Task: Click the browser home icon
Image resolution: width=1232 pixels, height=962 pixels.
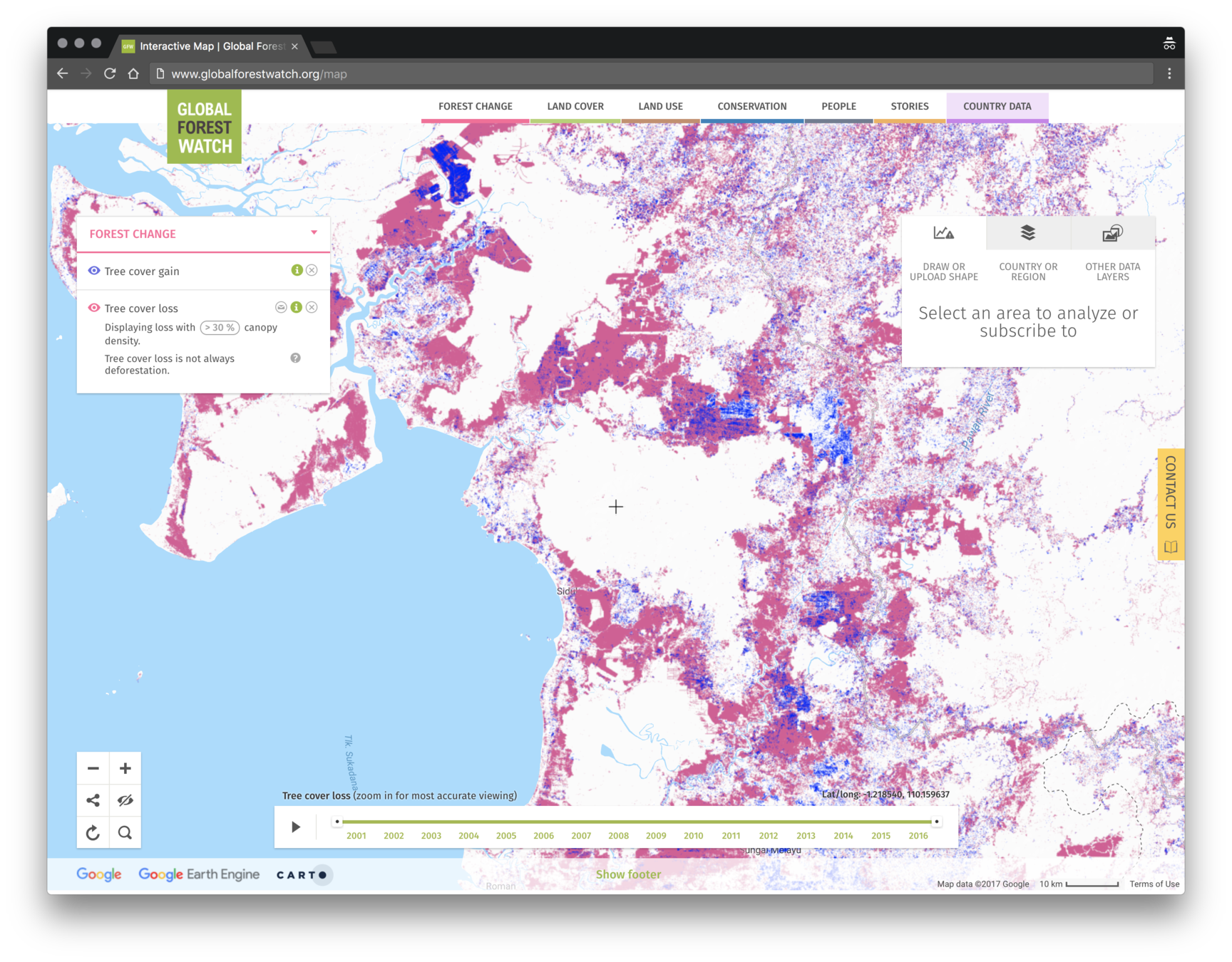Action: coord(133,73)
